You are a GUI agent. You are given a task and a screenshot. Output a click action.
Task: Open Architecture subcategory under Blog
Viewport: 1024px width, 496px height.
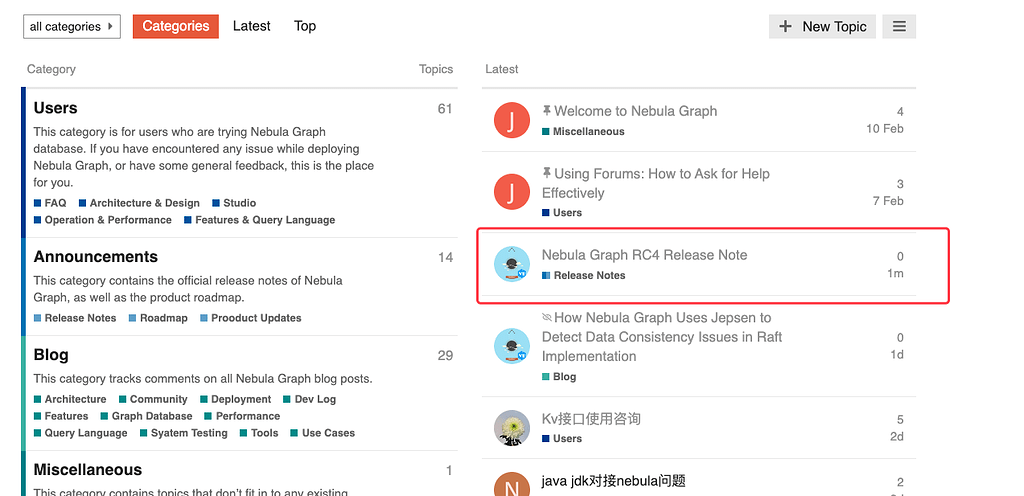[x=70, y=399]
